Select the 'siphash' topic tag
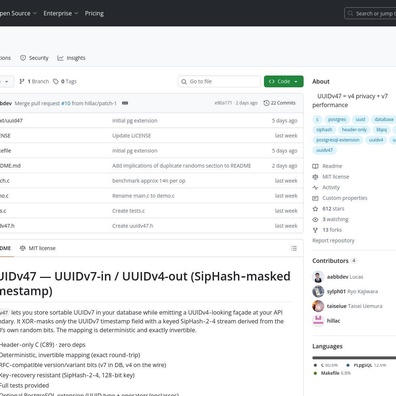This screenshot has width=396, height=396. click(324, 130)
